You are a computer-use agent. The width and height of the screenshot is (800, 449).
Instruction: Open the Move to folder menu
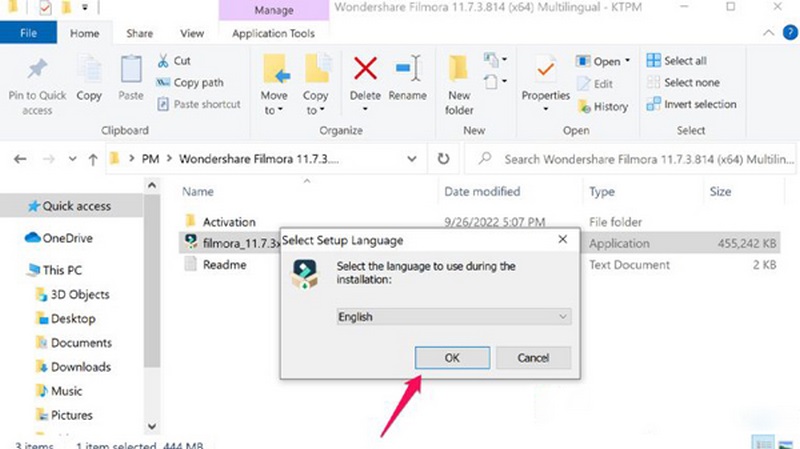(x=274, y=85)
